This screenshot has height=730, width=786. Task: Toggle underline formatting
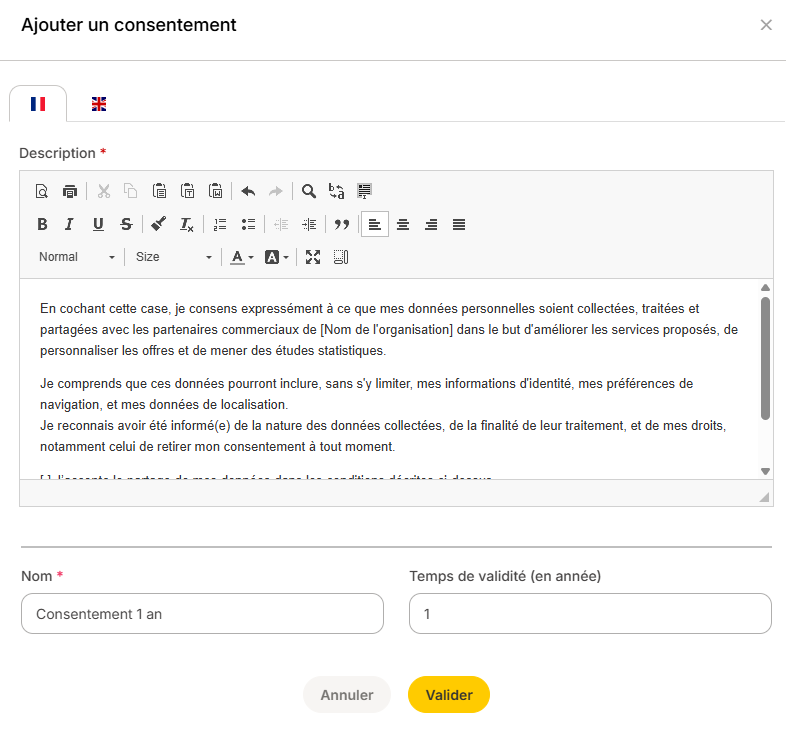point(98,224)
